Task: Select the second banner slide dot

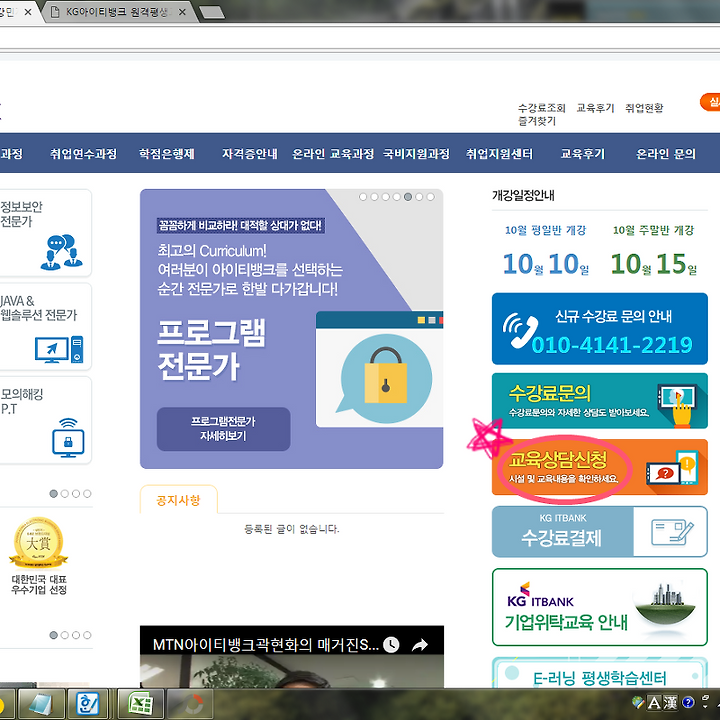Action: tap(374, 197)
